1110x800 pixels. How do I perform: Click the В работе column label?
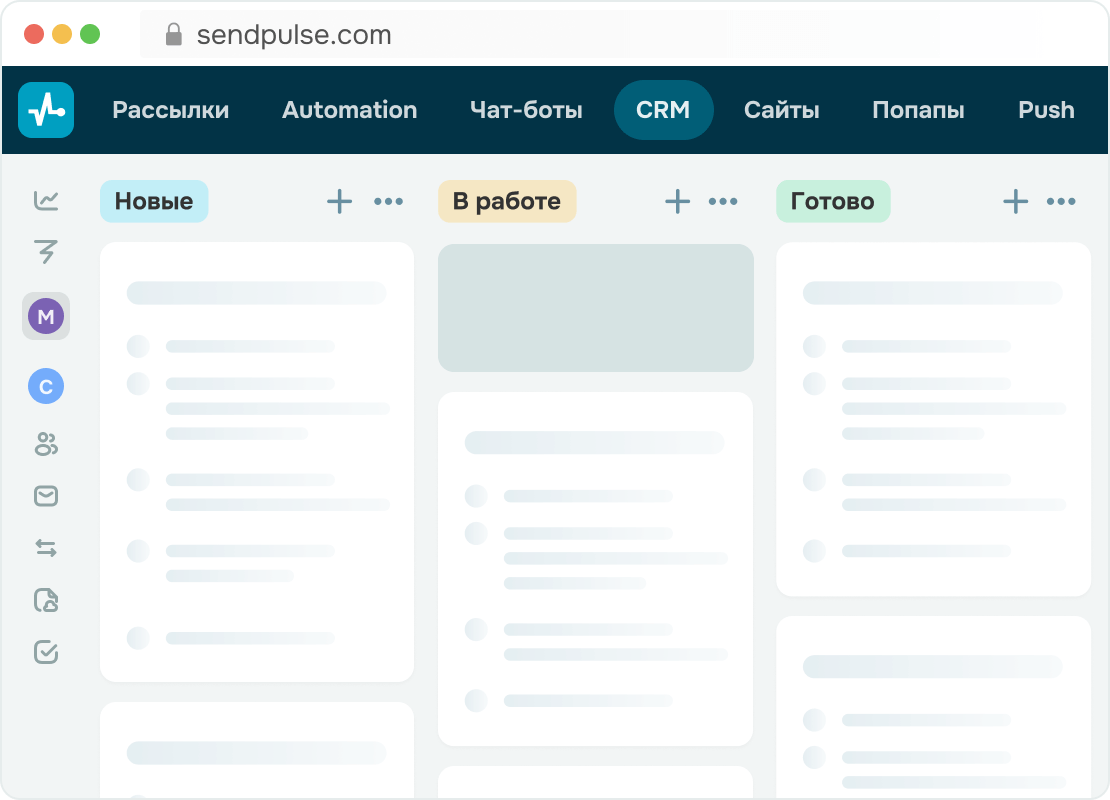(x=507, y=201)
